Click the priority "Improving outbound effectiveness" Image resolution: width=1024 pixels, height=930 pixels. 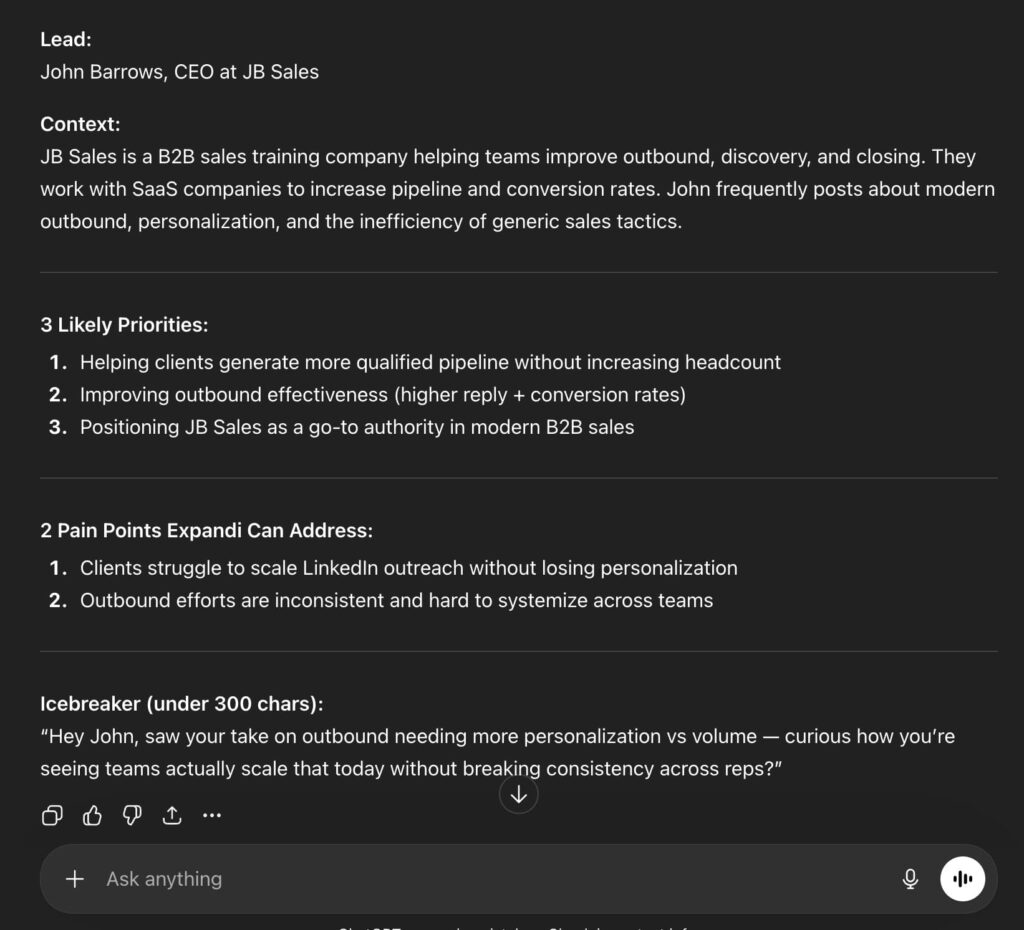pyautogui.click(x=382, y=395)
